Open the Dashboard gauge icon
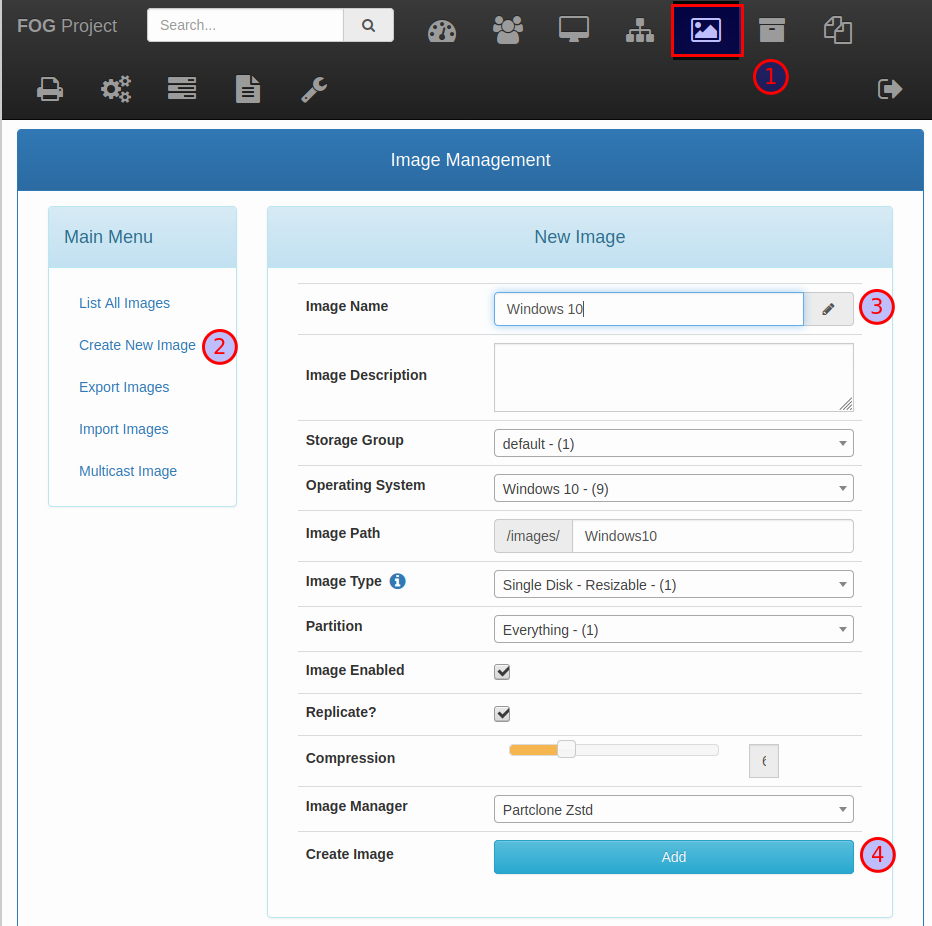Image resolution: width=932 pixels, height=926 pixels. 441,31
